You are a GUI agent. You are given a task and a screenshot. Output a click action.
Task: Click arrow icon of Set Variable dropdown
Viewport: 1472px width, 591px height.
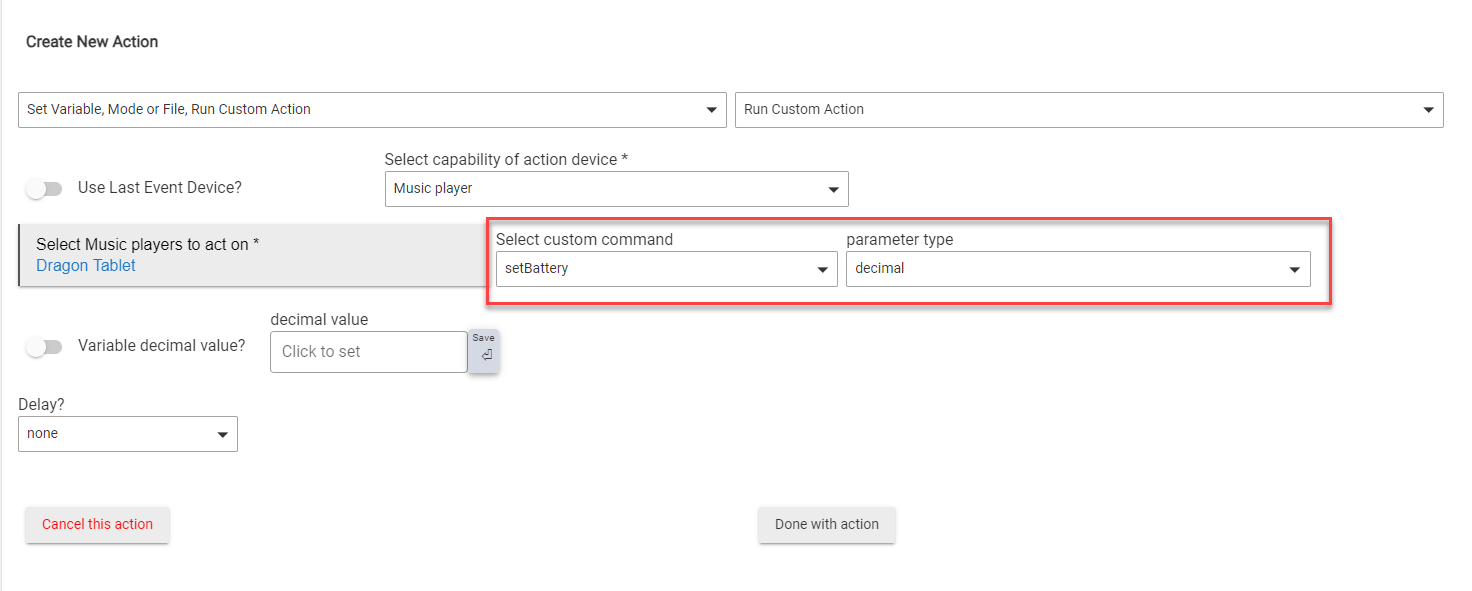pos(711,110)
